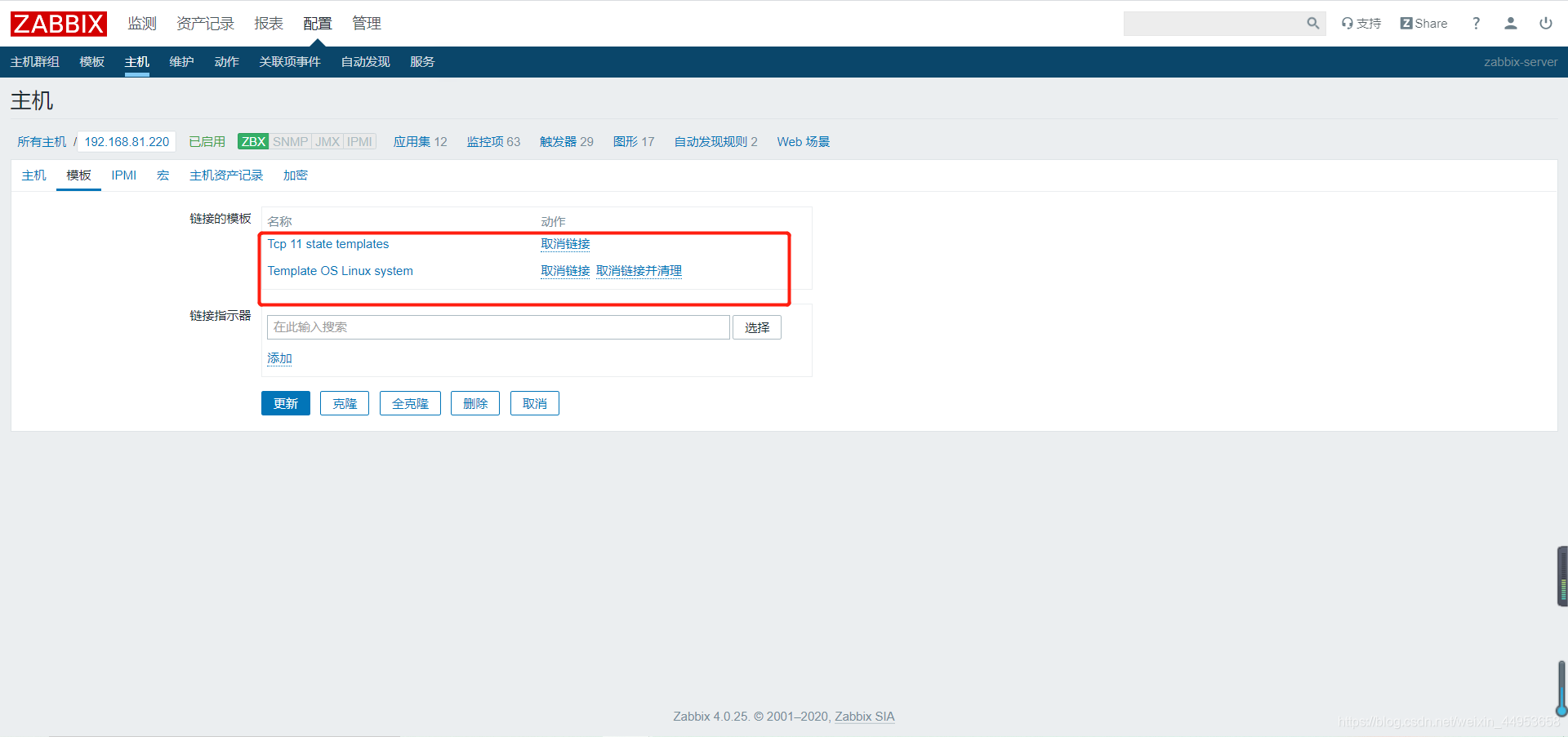The height and width of the screenshot is (737, 1568).
Task: Go to 服务 submenu
Action: pyautogui.click(x=422, y=62)
